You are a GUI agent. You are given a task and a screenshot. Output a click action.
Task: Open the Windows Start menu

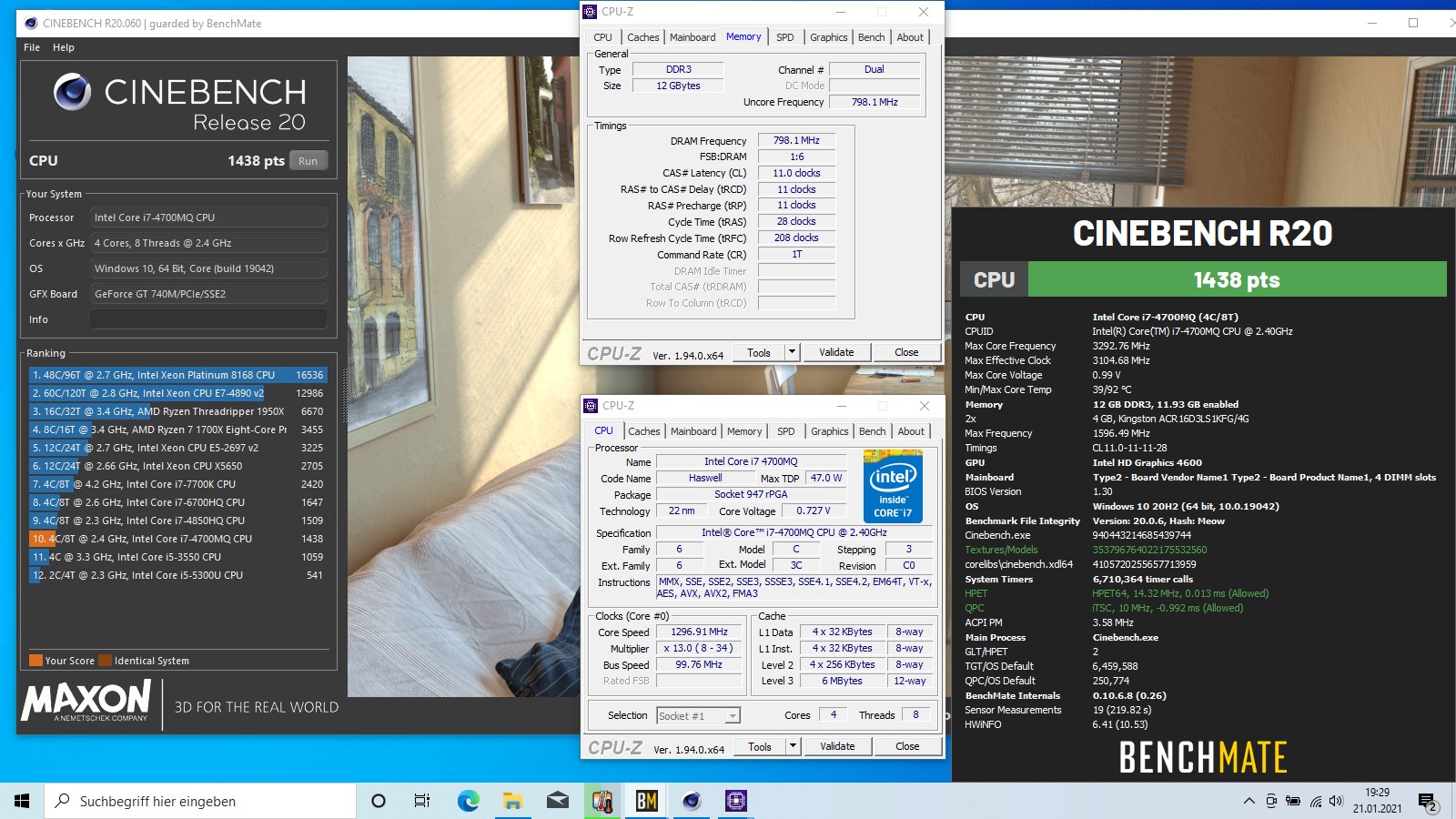coord(22,801)
